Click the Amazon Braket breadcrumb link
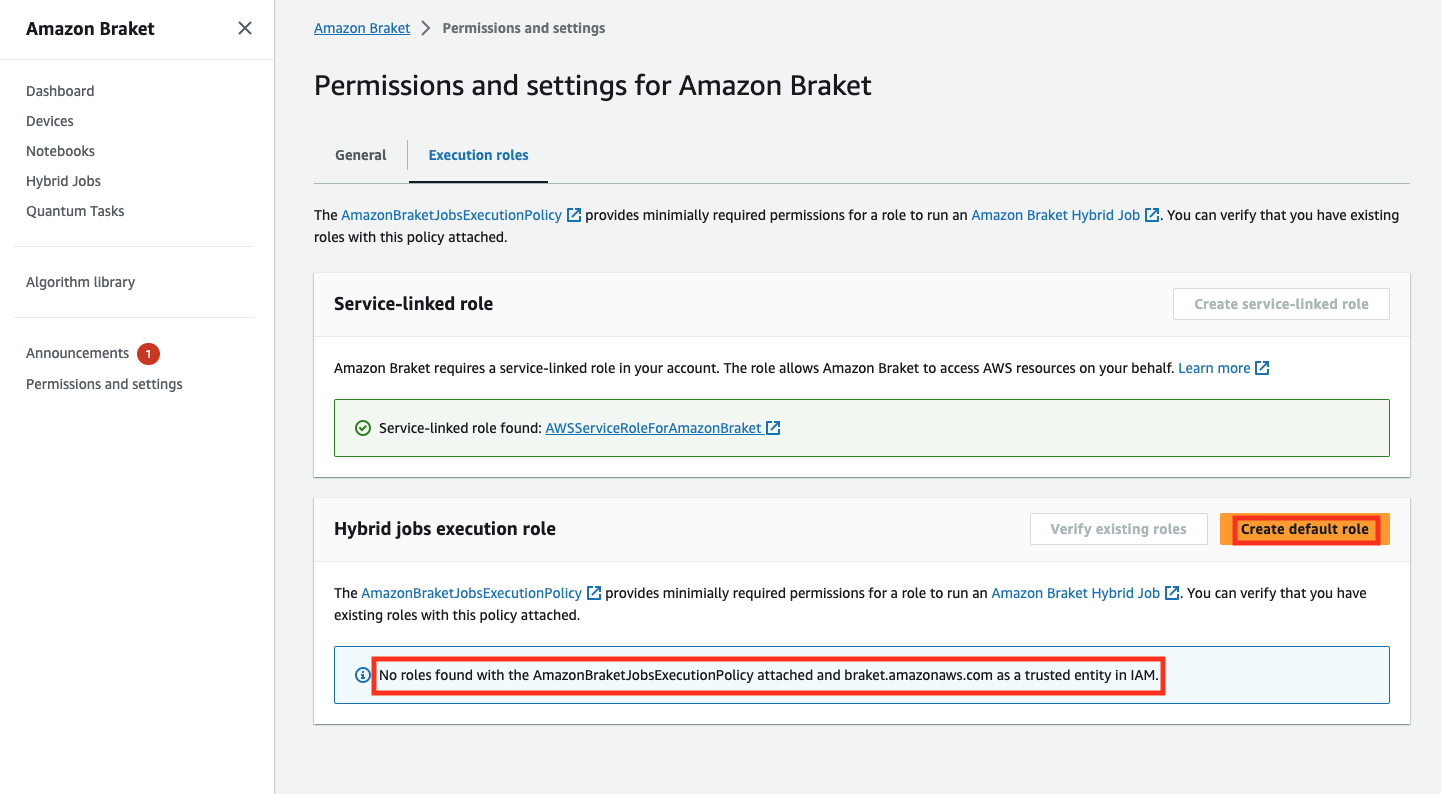The image size is (1441, 794). pyautogui.click(x=362, y=28)
